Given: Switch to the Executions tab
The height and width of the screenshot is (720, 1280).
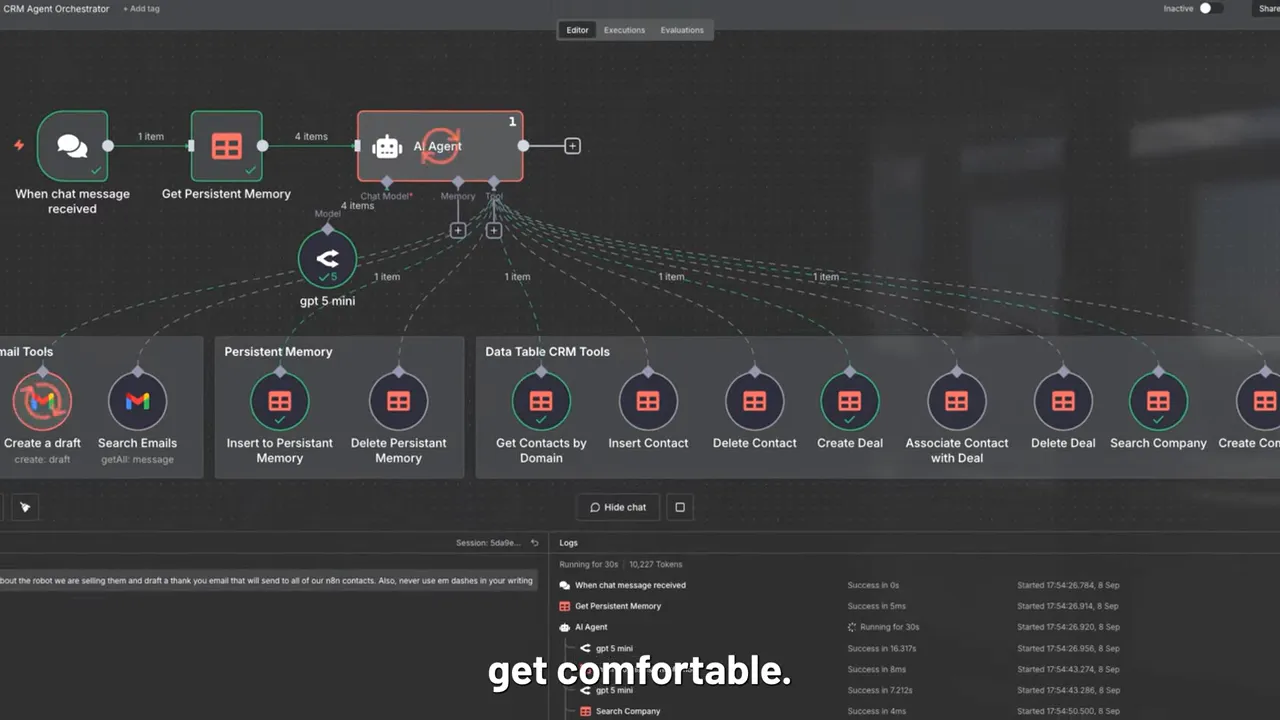Looking at the screenshot, I should pyautogui.click(x=624, y=29).
